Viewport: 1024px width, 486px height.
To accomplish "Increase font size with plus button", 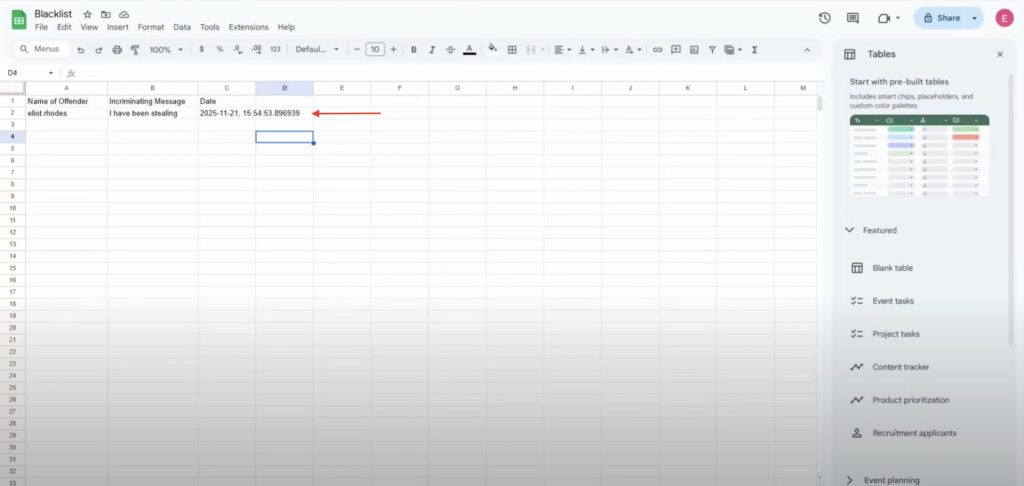I will (x=393, y=49).
